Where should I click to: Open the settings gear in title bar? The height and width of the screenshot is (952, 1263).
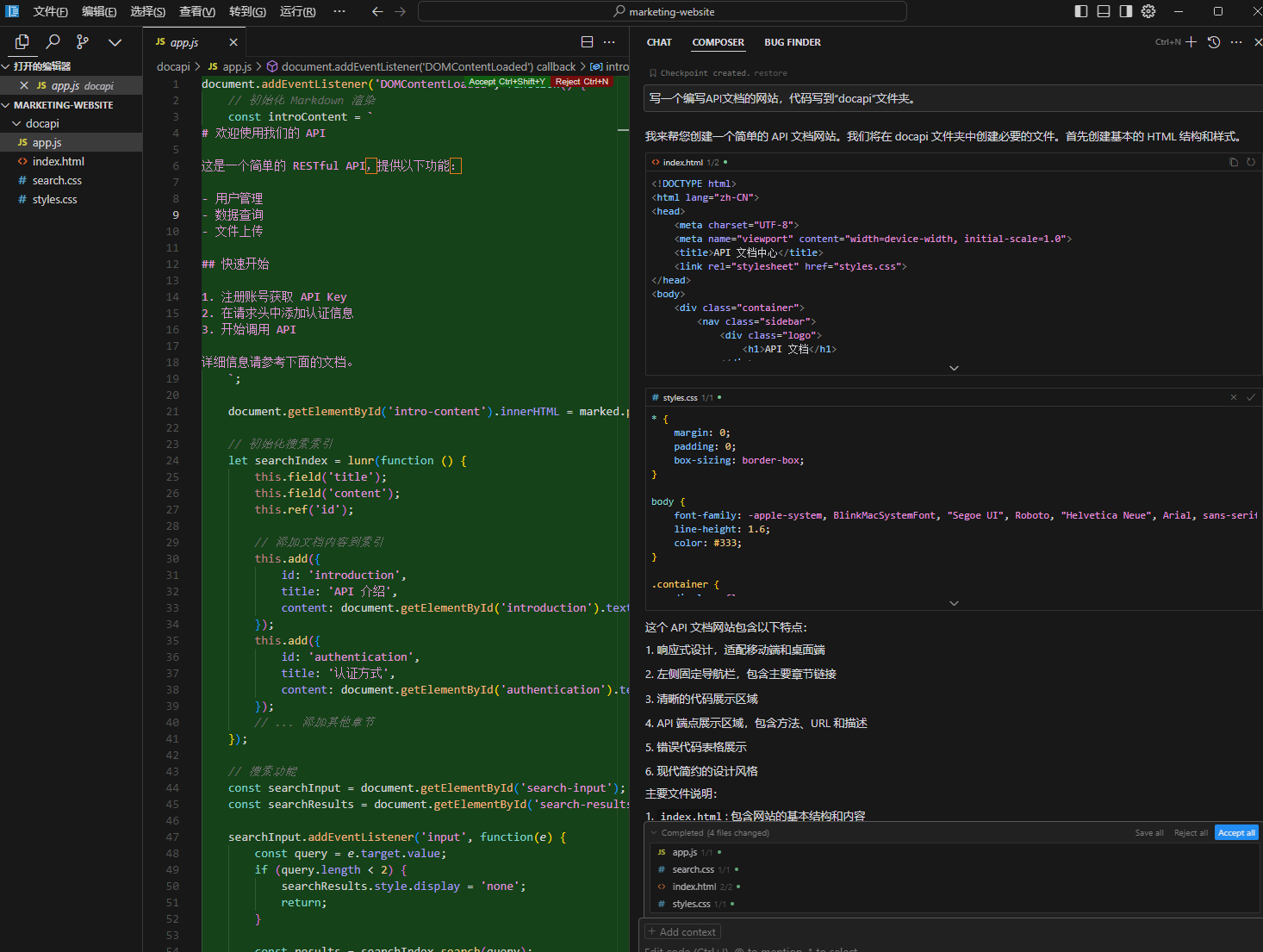(x=1148, y=11)
